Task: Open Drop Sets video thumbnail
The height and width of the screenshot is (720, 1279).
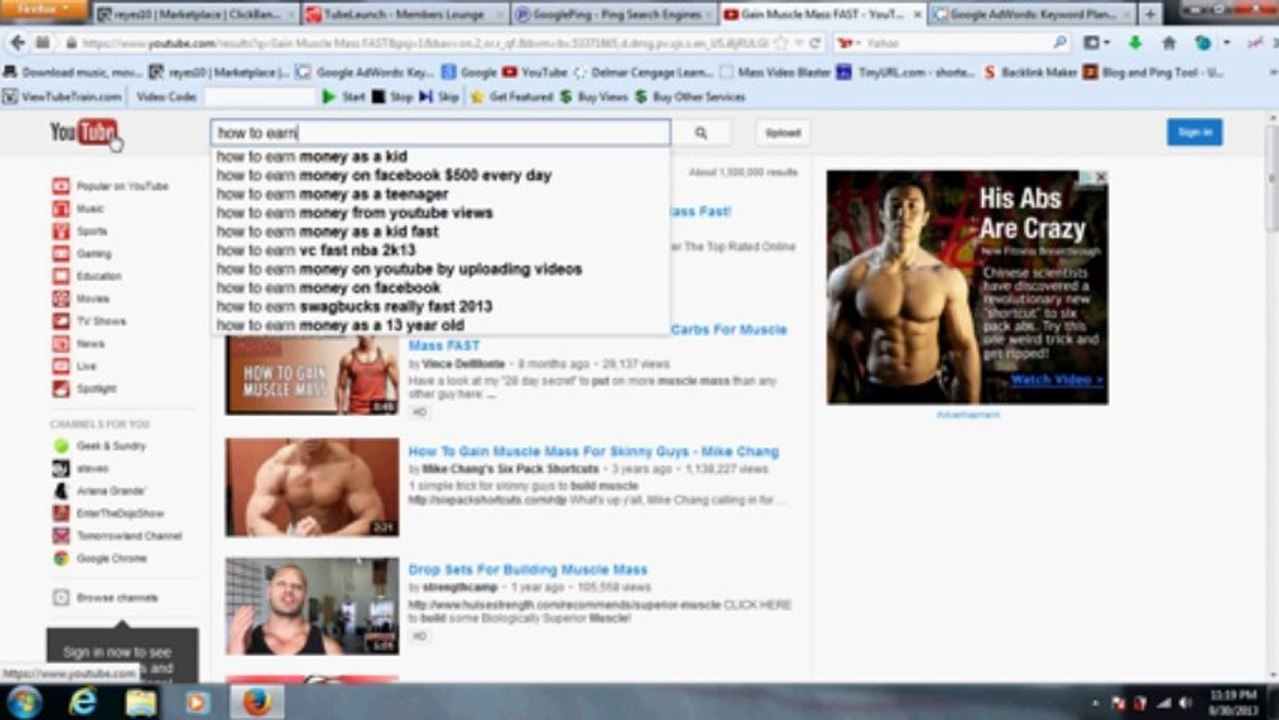Action: coord(312,606)
